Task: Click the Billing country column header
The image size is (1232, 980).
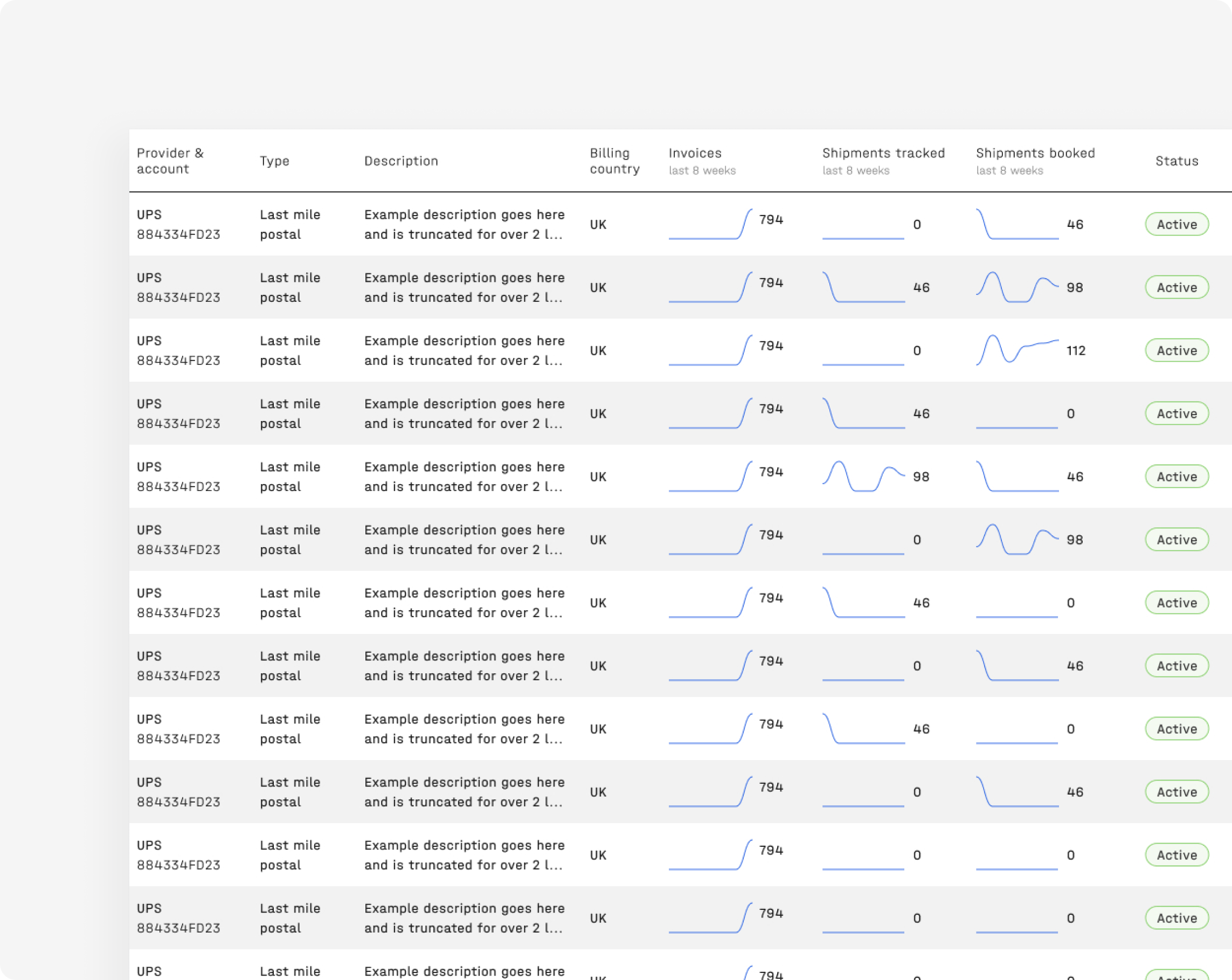Action: coord(614,161)
